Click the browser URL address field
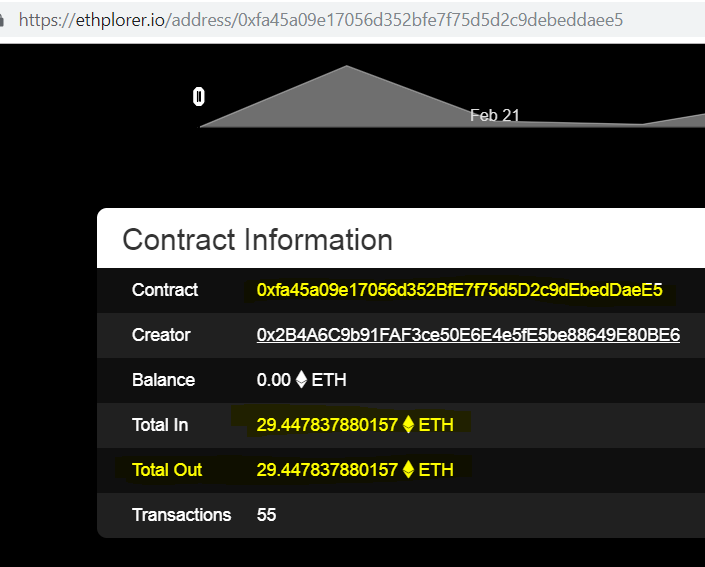 coord(321,20)
